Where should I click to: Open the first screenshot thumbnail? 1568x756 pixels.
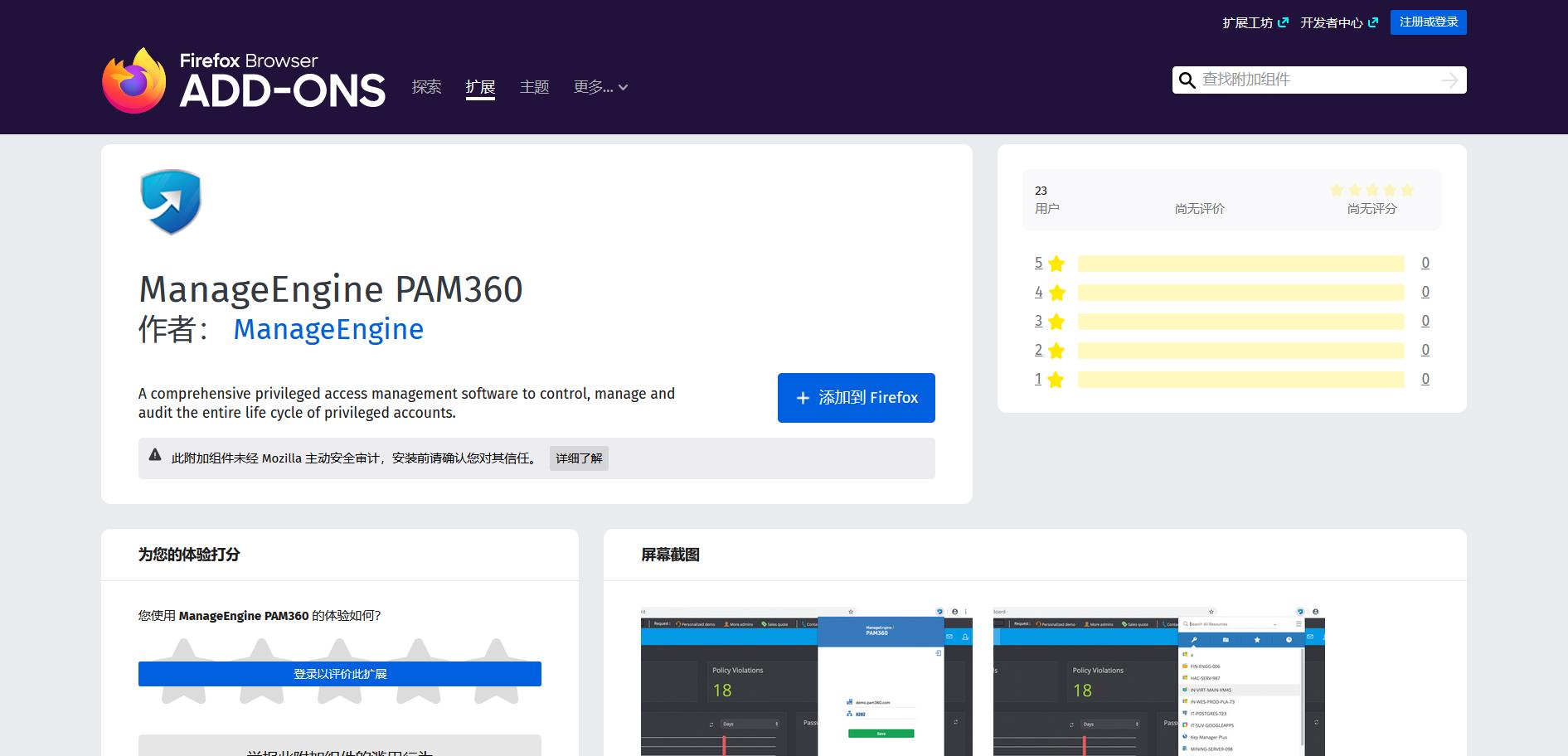tap(807, 681)
